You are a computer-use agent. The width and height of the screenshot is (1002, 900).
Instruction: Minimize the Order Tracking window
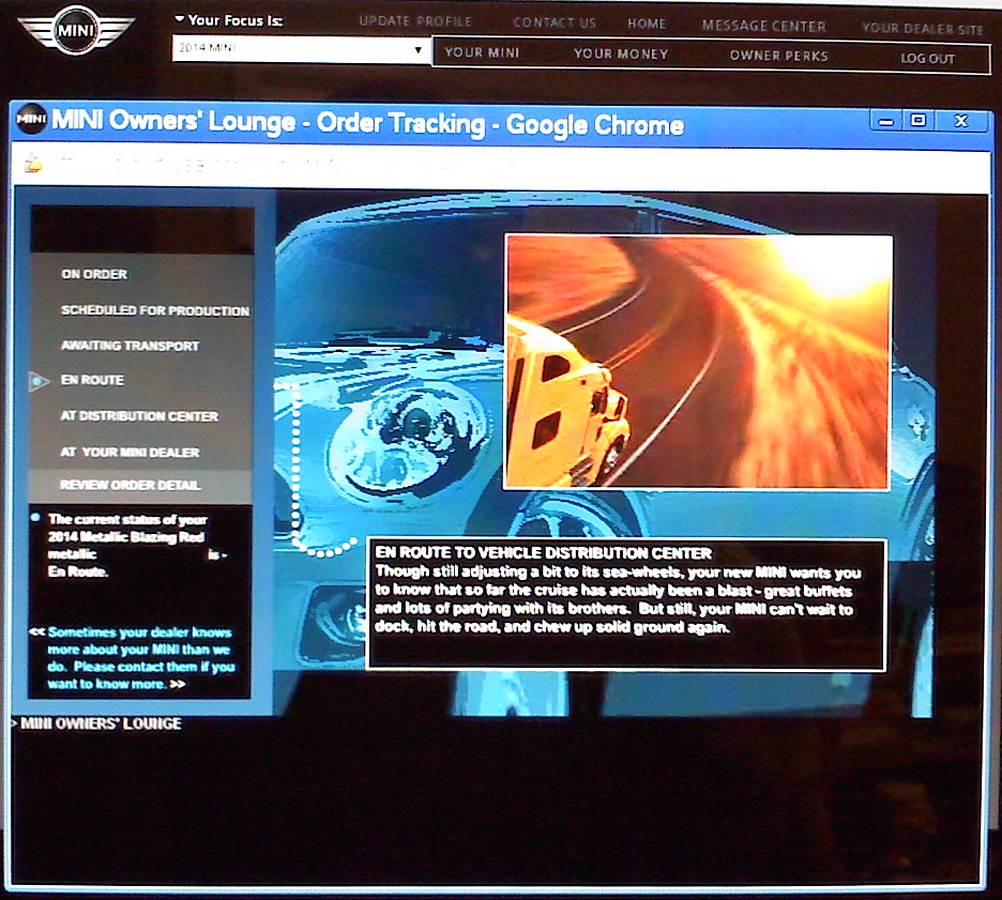(x=886, y=121)
